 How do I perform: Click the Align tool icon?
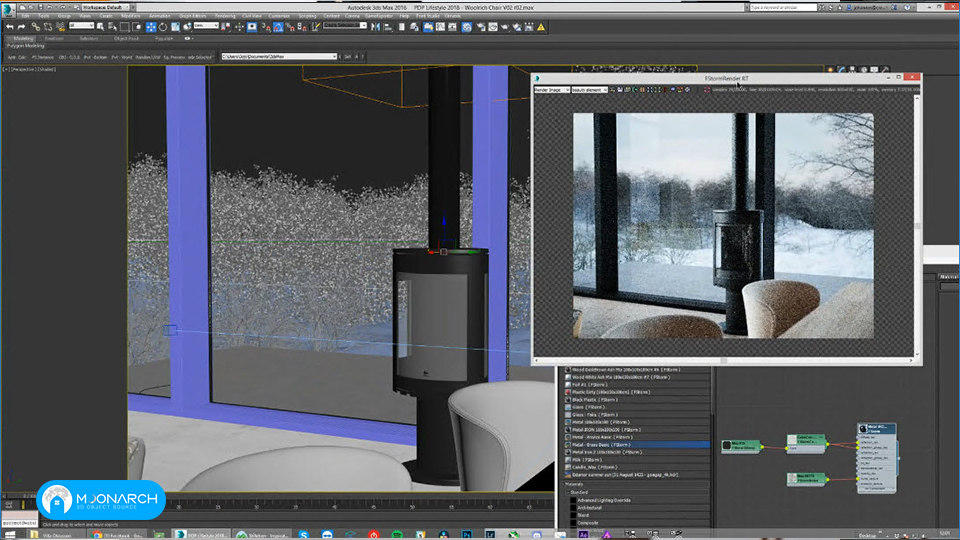[x=388, y=27]
